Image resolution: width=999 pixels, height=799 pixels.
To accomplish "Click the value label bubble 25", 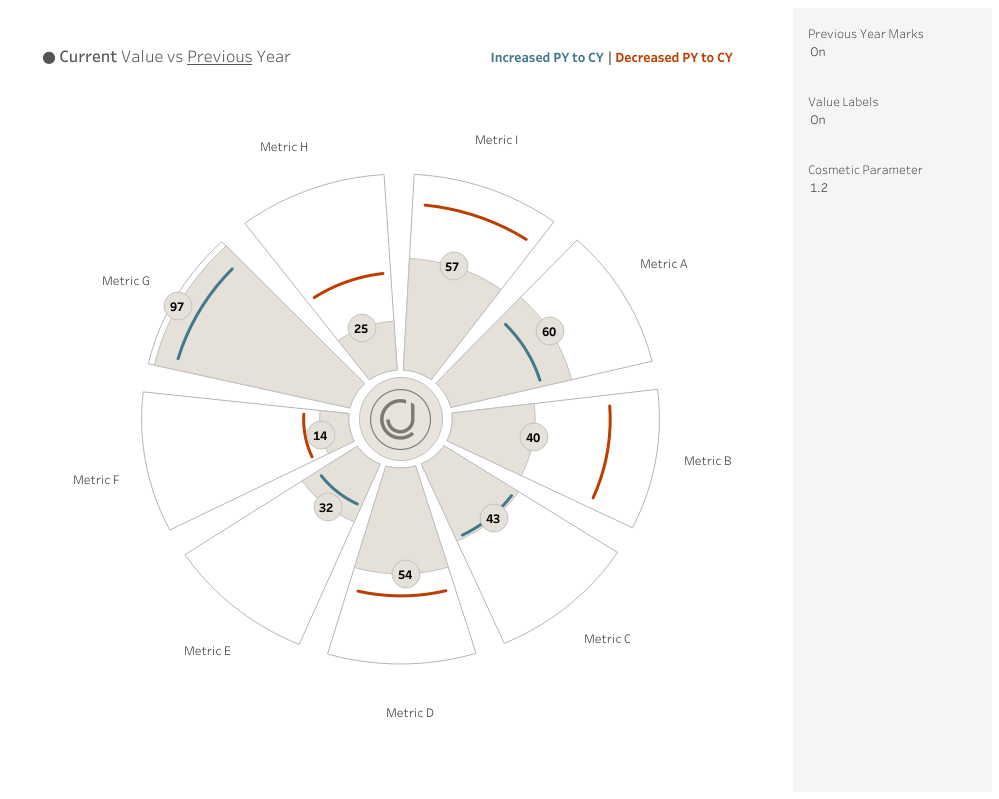I will pyautogui.click(x=361, y=329).
